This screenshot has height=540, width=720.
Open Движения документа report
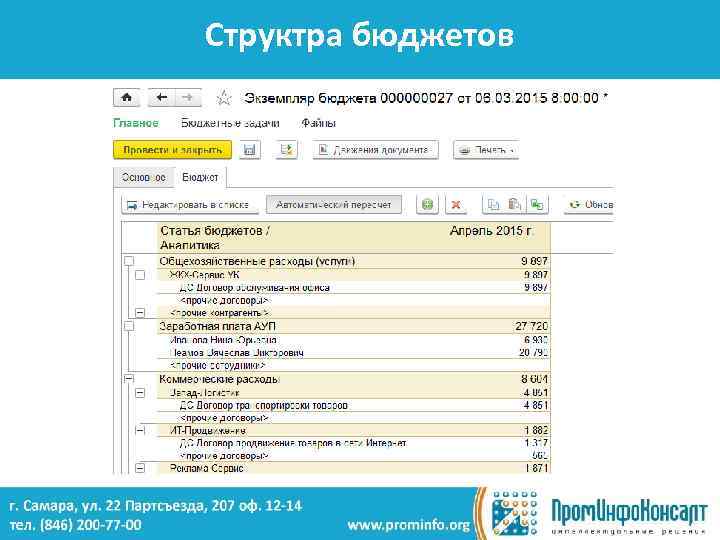coord(376,150)
